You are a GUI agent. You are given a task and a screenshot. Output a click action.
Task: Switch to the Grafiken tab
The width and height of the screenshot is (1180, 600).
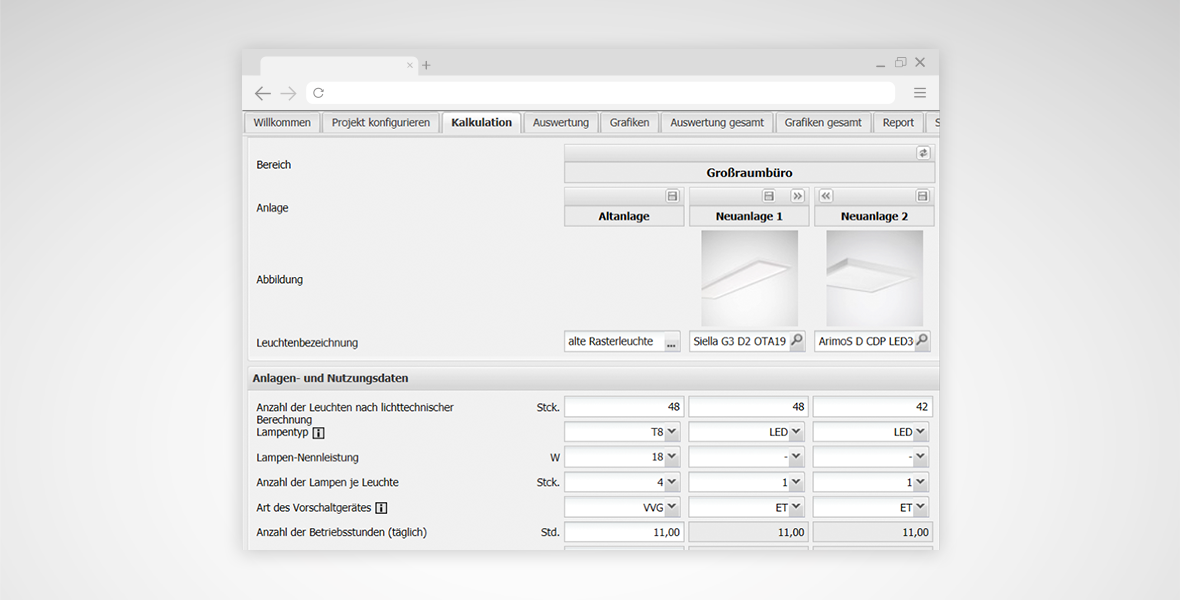629,123
